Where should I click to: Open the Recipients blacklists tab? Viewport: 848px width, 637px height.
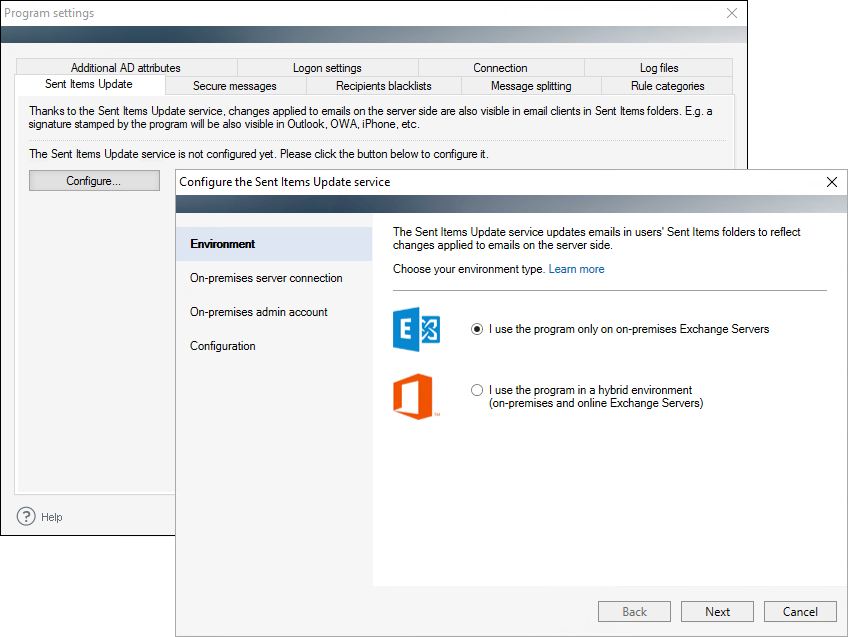[383, 85]
